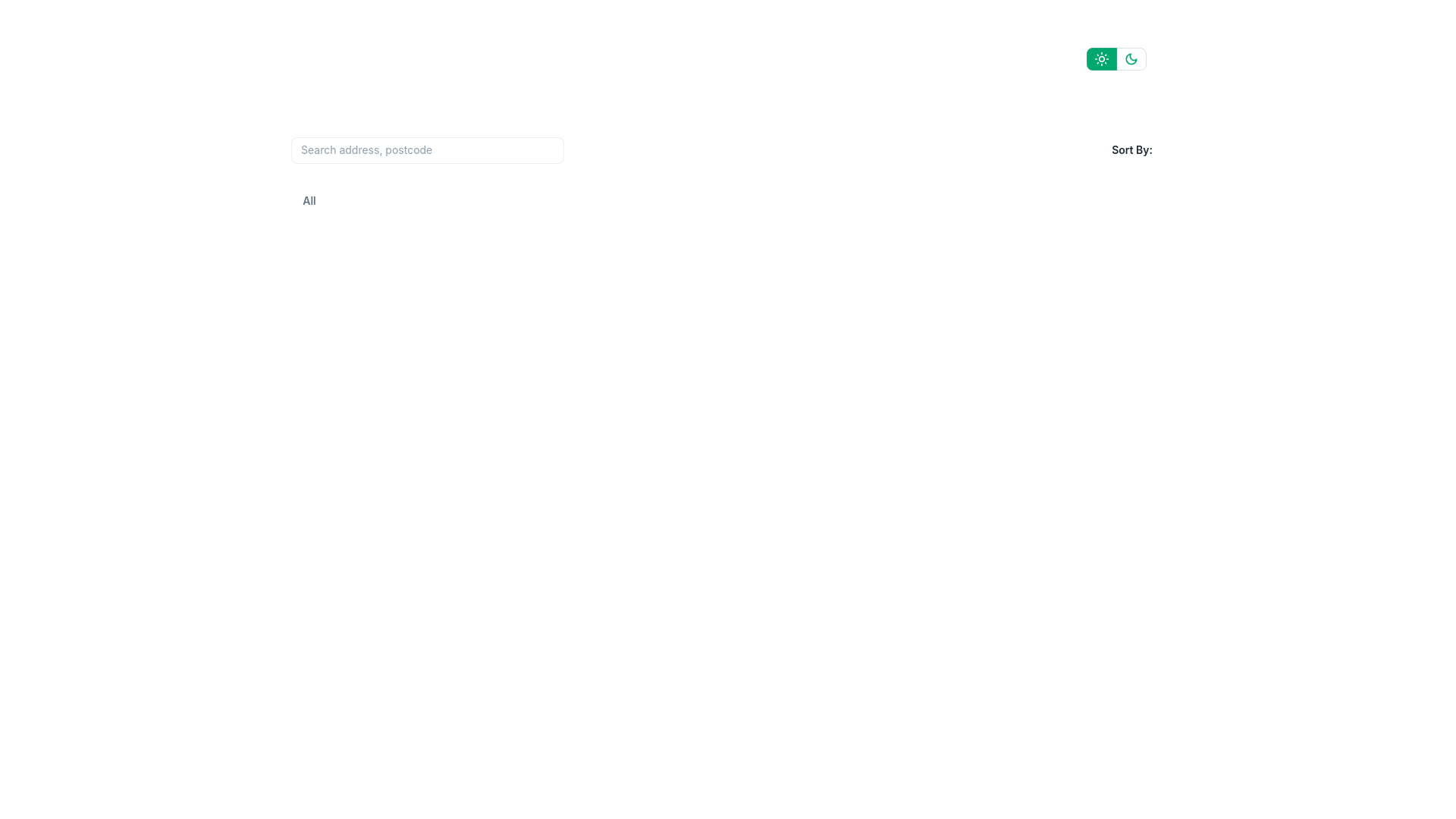The width and height of the screenshot is (1456, 819).
Task: Click the Sort By label
Action: 1131,150
